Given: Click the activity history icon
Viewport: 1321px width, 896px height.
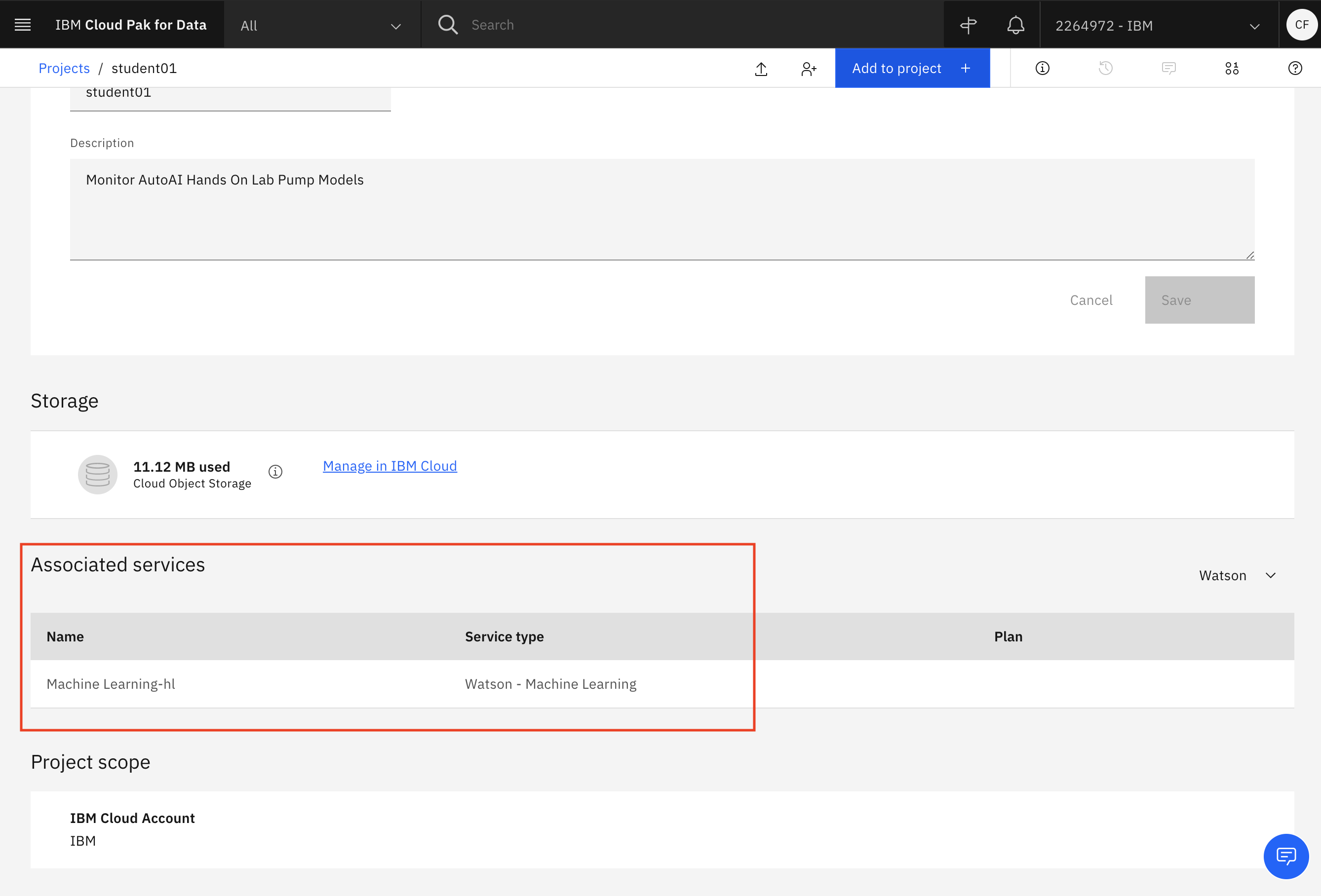Looking at the screenshot, I should [x=1106, y=67].
